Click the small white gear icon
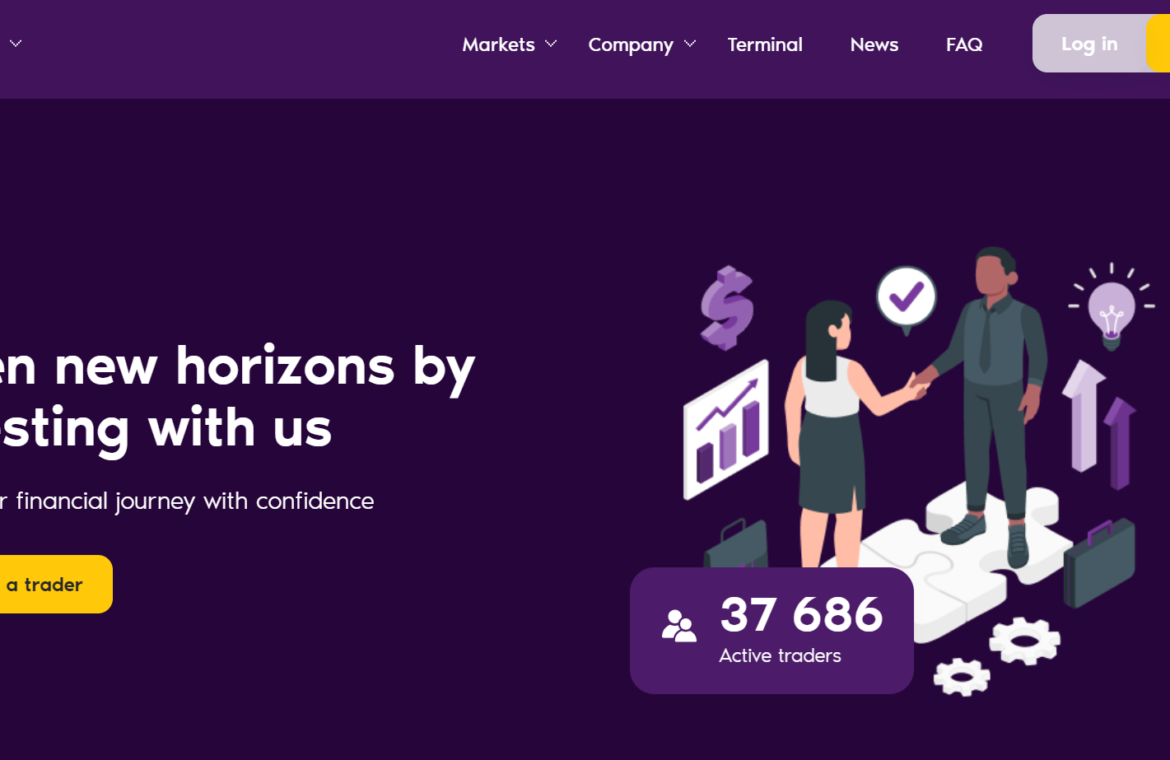The height and width of the screenshot is (760, 1170). pos(962,677)
